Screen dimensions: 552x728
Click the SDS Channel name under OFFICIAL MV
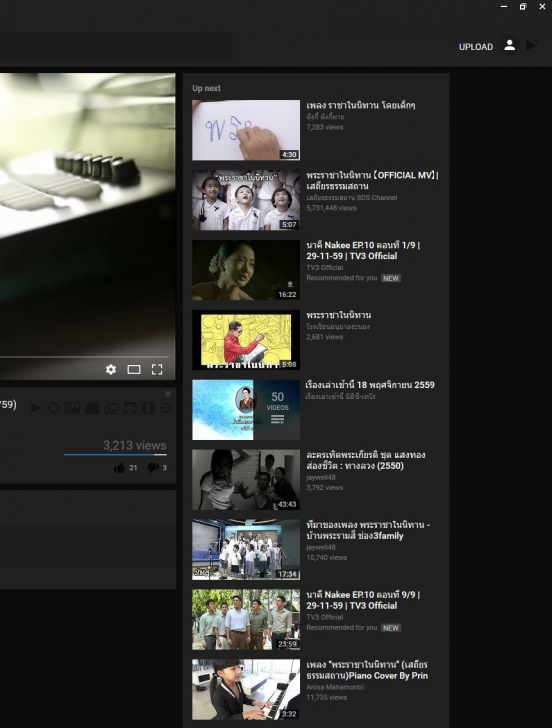(351, 198)
